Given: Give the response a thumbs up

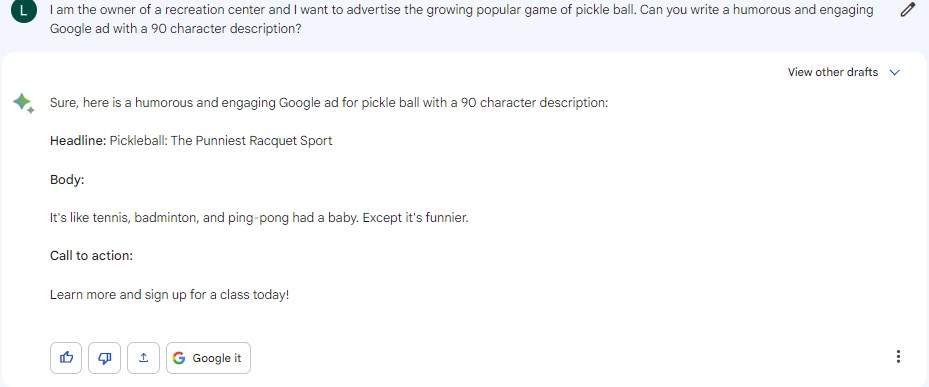Looking at the screenshot, I should [66, 358].
